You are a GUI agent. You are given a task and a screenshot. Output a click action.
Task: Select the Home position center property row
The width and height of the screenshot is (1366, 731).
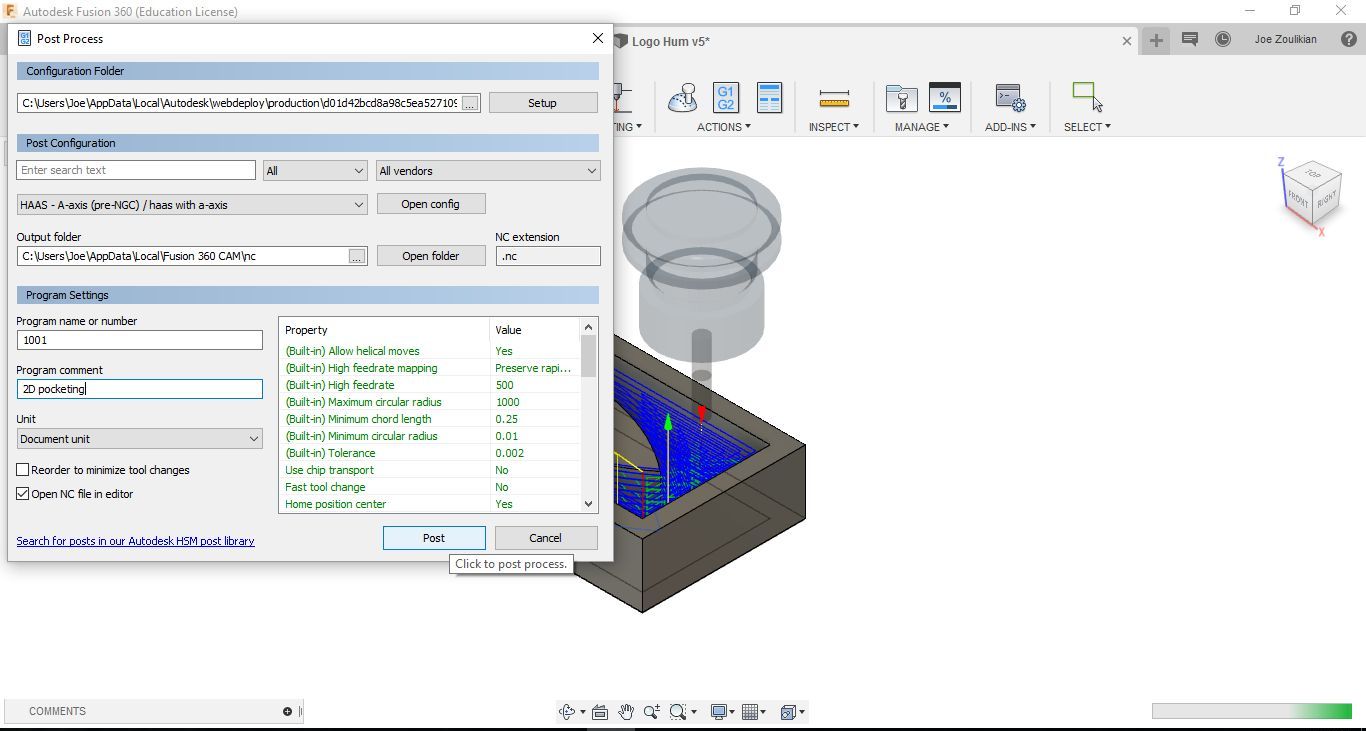tap(430, 504)
